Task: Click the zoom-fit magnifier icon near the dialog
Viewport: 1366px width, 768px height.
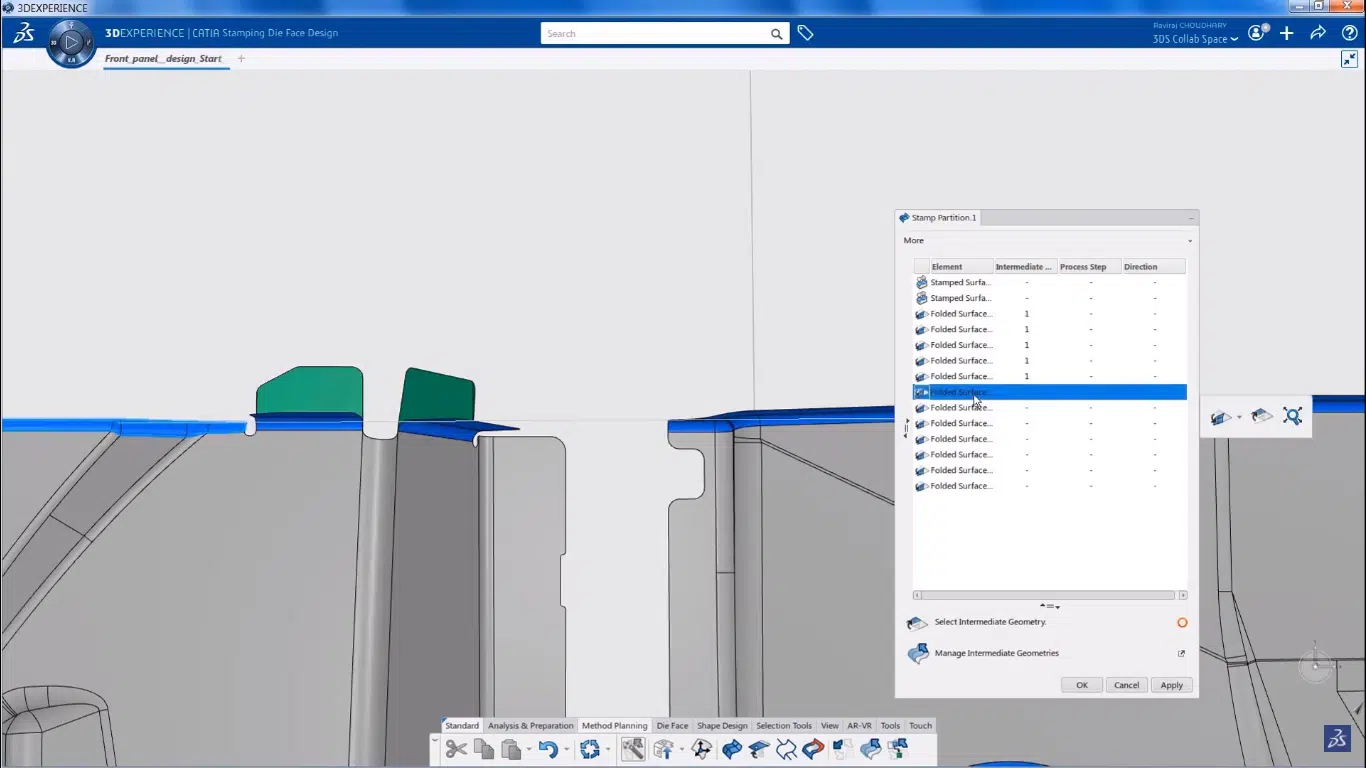Action: pyautogui.click(x=1293, y=415)
